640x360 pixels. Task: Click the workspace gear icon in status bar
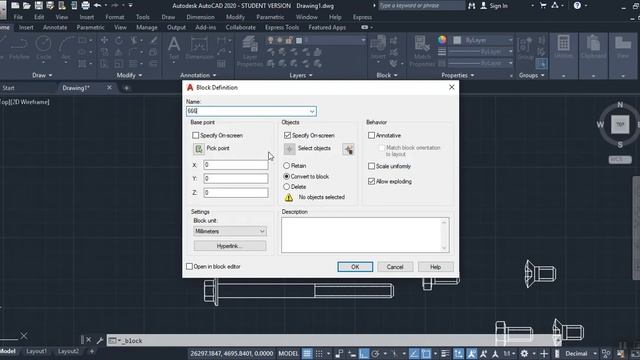pyautogui.click(x=524, y=353)
